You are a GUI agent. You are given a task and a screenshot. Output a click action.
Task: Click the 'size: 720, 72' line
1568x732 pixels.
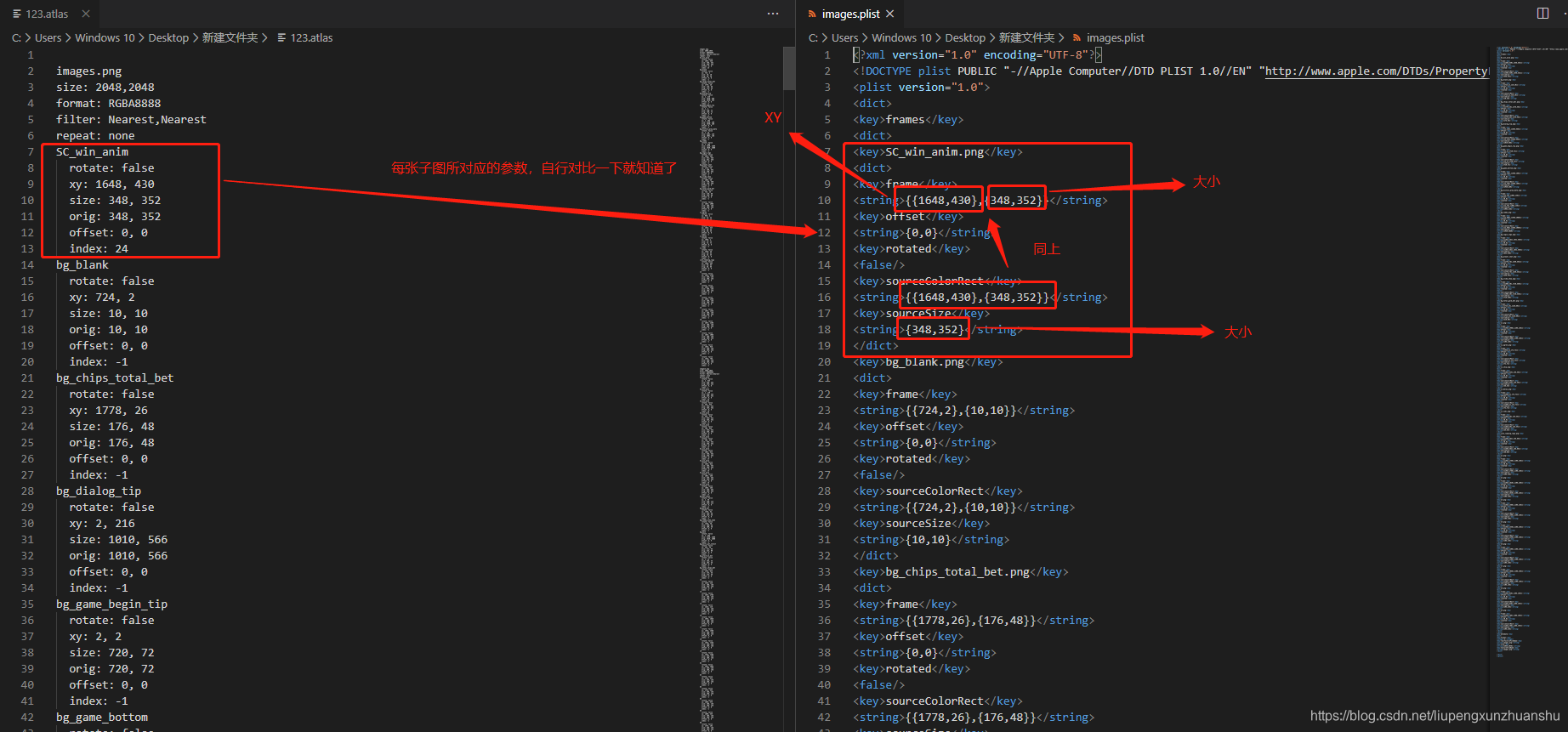coord(112,653)
